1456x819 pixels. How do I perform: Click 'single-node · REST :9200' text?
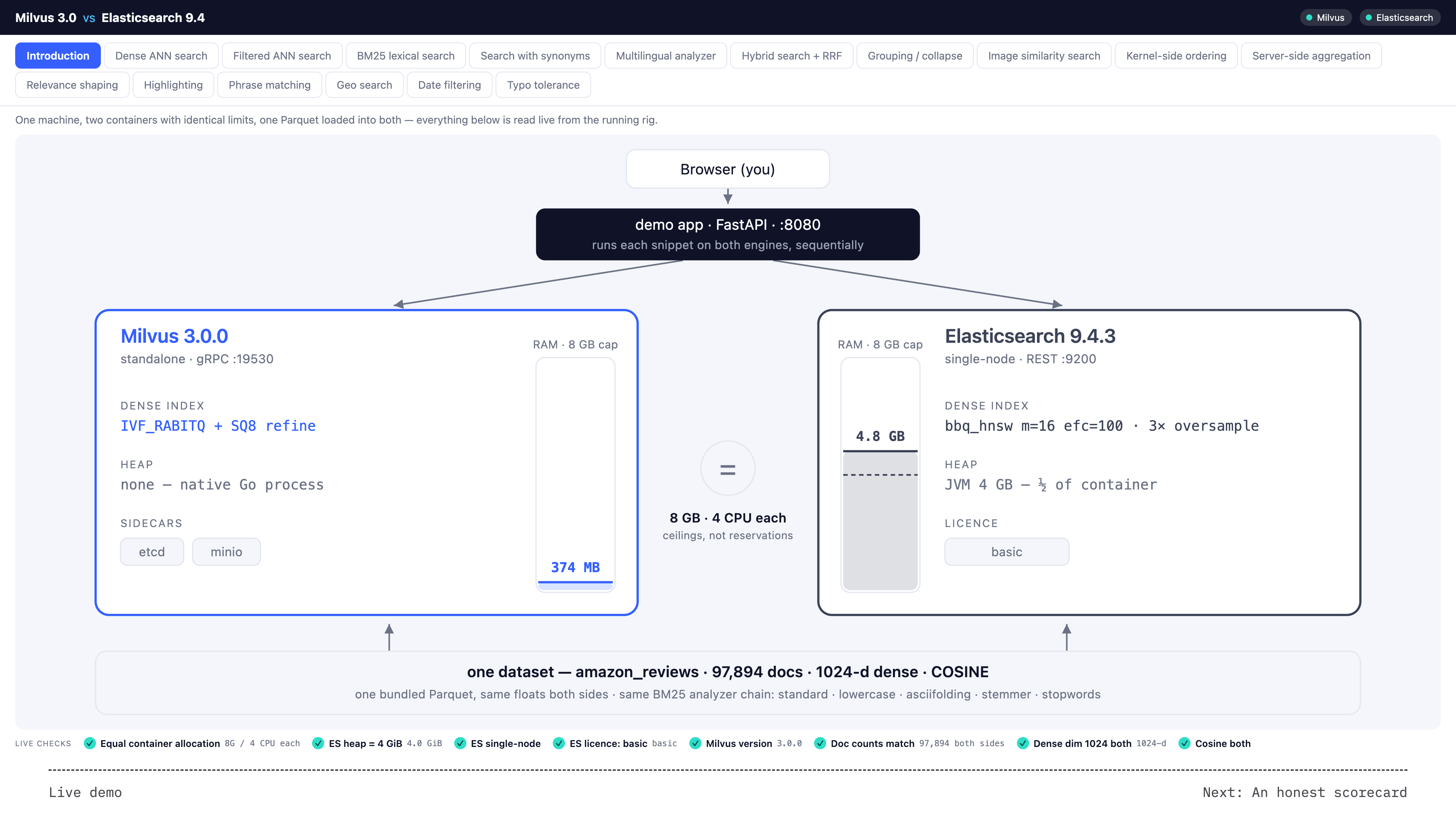coord(1020,359)
